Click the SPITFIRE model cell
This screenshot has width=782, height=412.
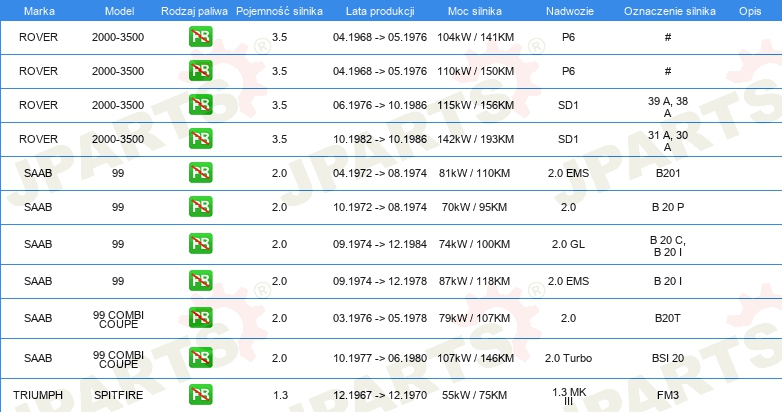coord(119,395)
